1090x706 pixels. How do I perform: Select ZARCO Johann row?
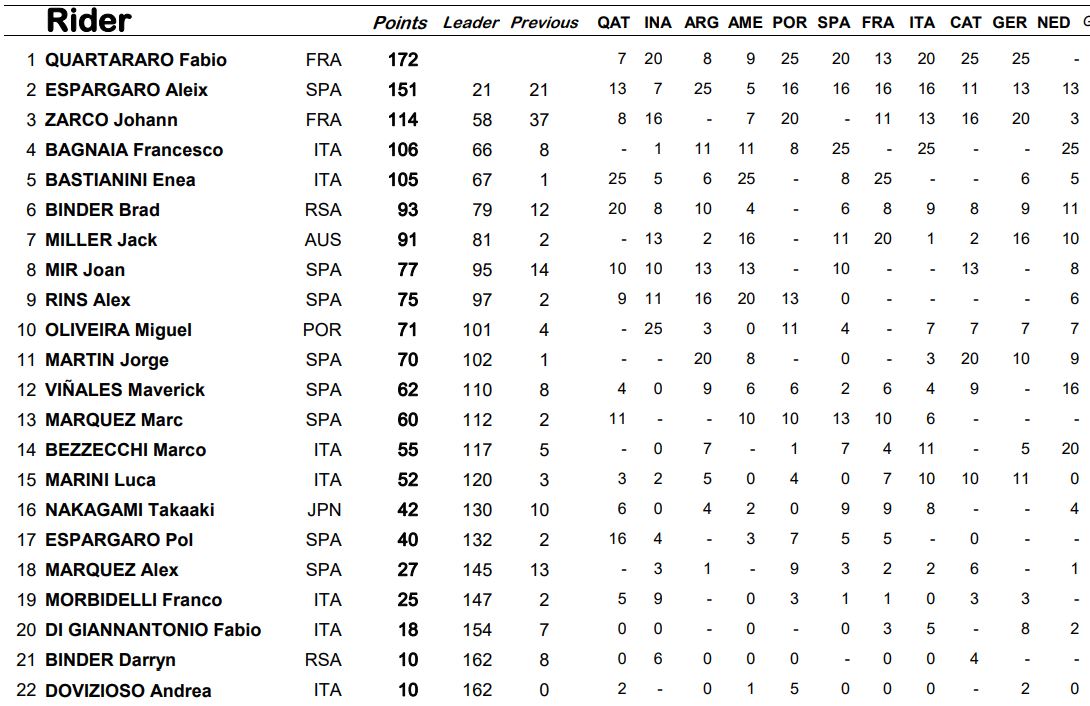click(111, 120)
